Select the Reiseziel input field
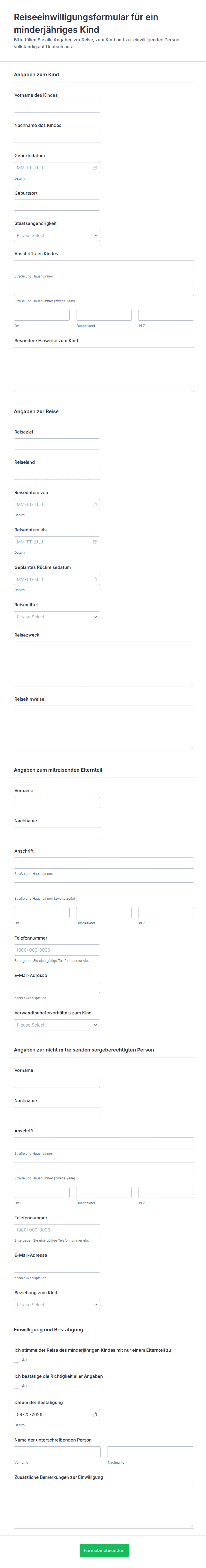 (x=57, y=444)
